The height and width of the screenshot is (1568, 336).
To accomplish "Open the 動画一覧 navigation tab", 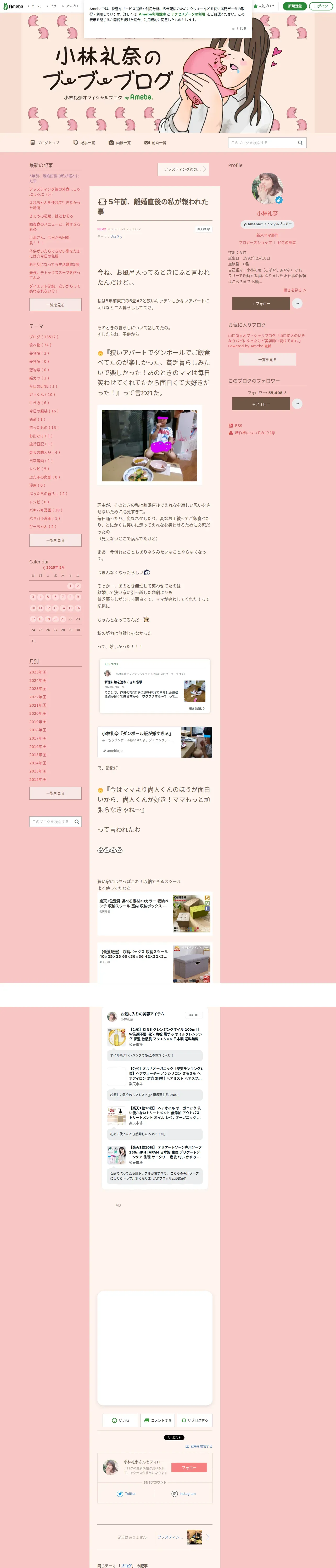I will point(155,142).
